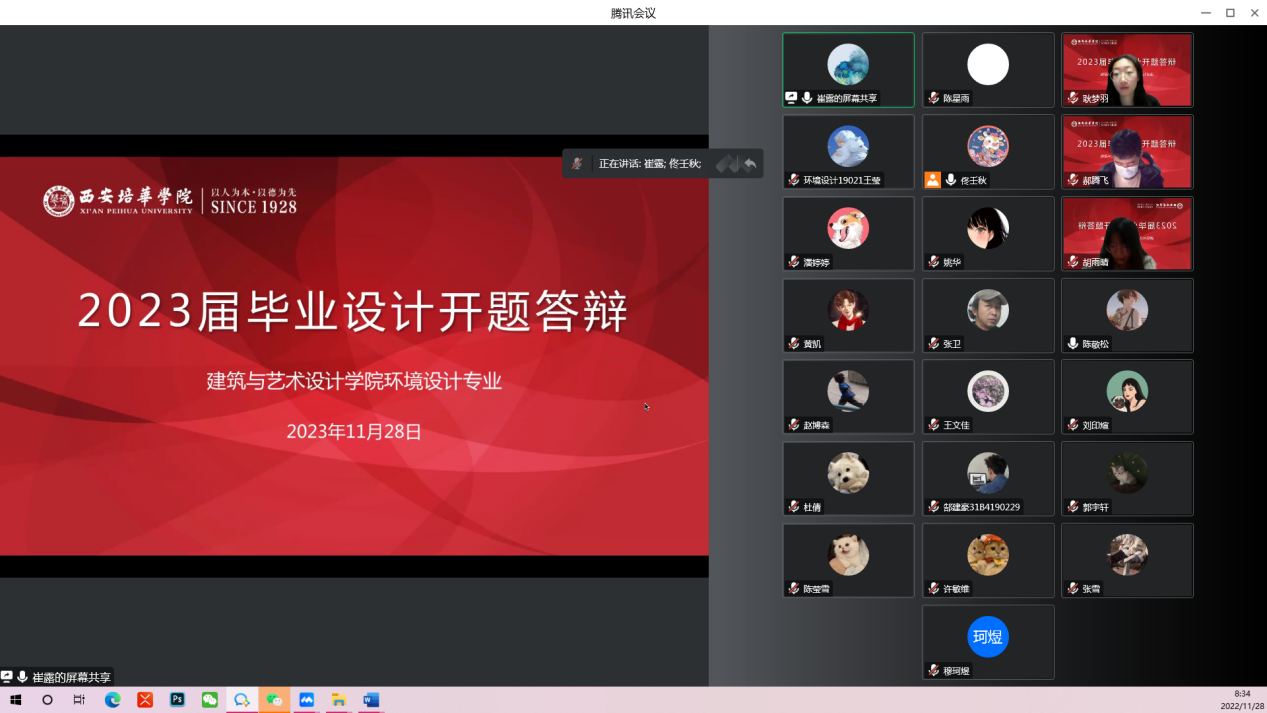Open the Word document from the taskbar
This screenshot has height=713, width=1267.
click(x=371, y=700)
